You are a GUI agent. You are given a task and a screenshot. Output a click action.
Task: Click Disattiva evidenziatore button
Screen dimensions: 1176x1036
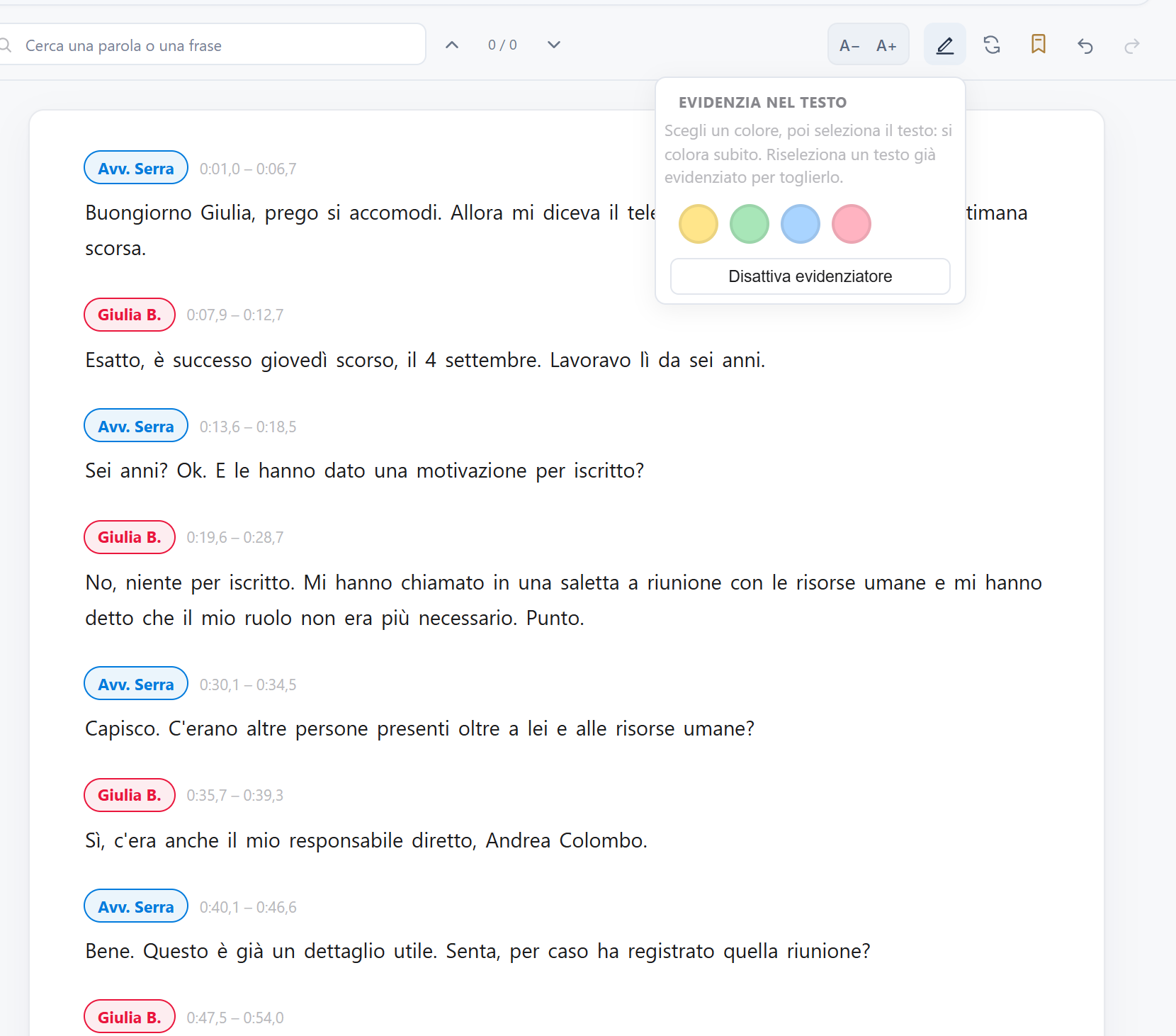(810, 276)
